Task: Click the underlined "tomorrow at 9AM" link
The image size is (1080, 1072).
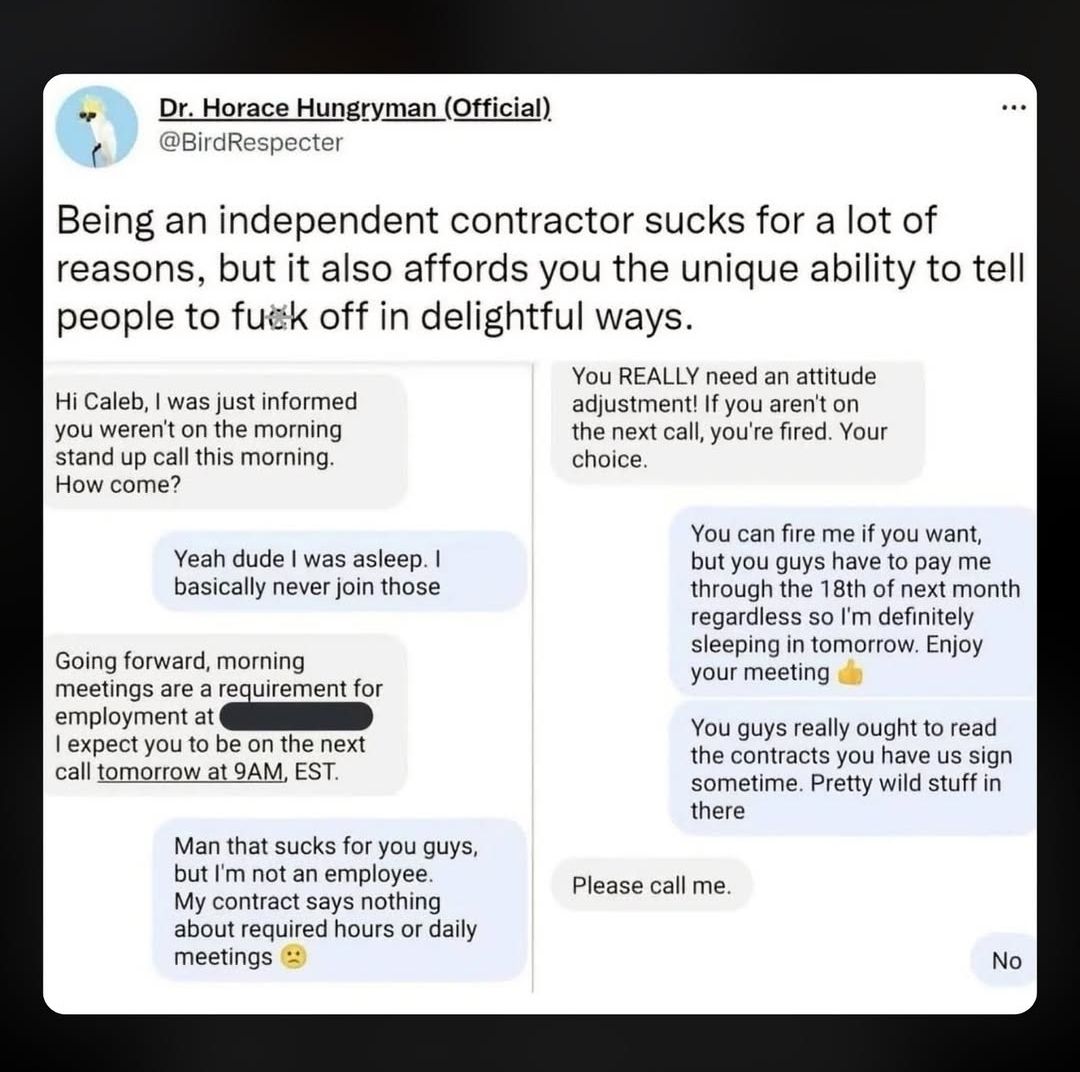Action: click(x=190, y=772)
